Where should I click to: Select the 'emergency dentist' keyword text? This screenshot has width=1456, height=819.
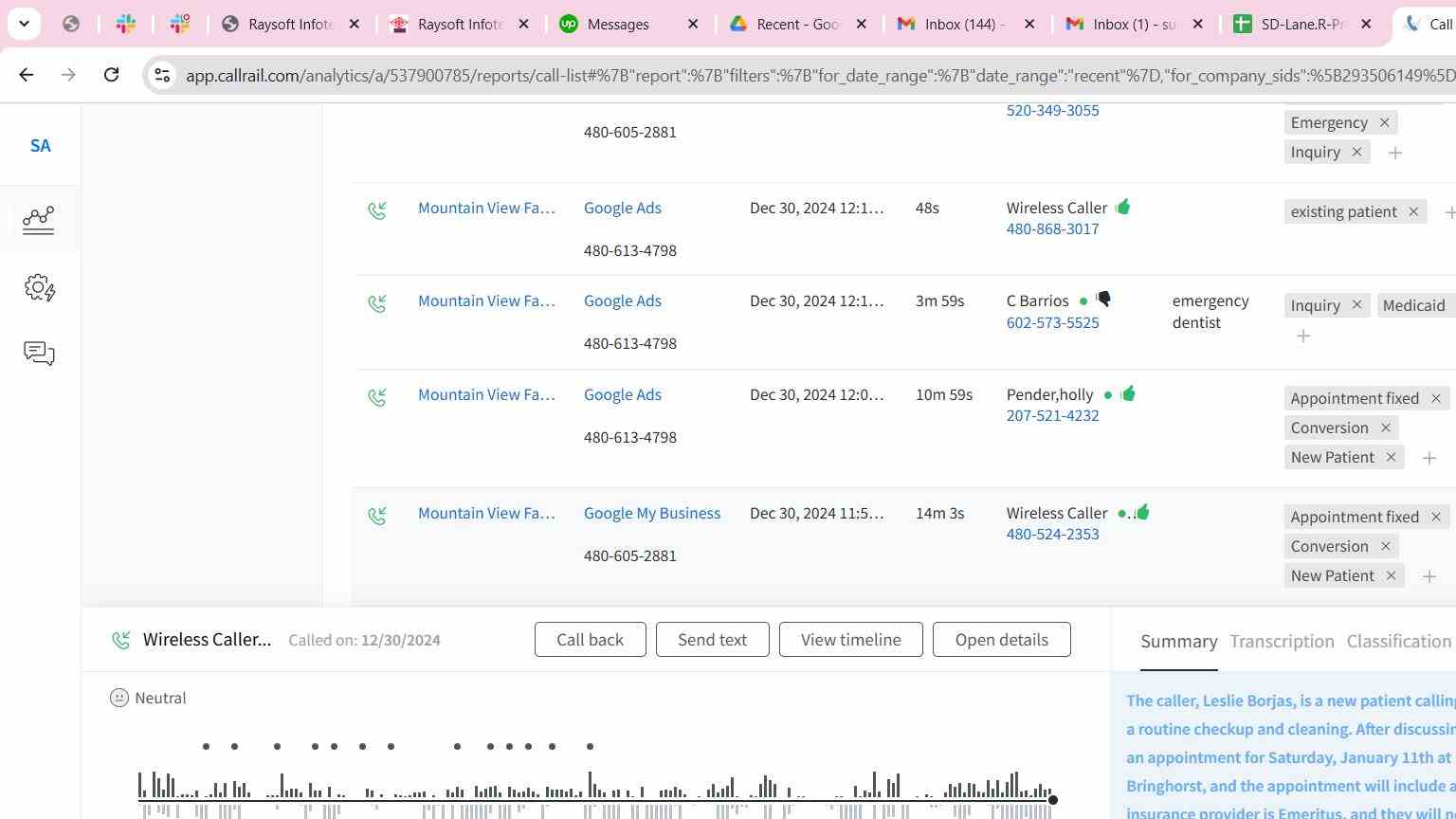[x=1210, y=312]
